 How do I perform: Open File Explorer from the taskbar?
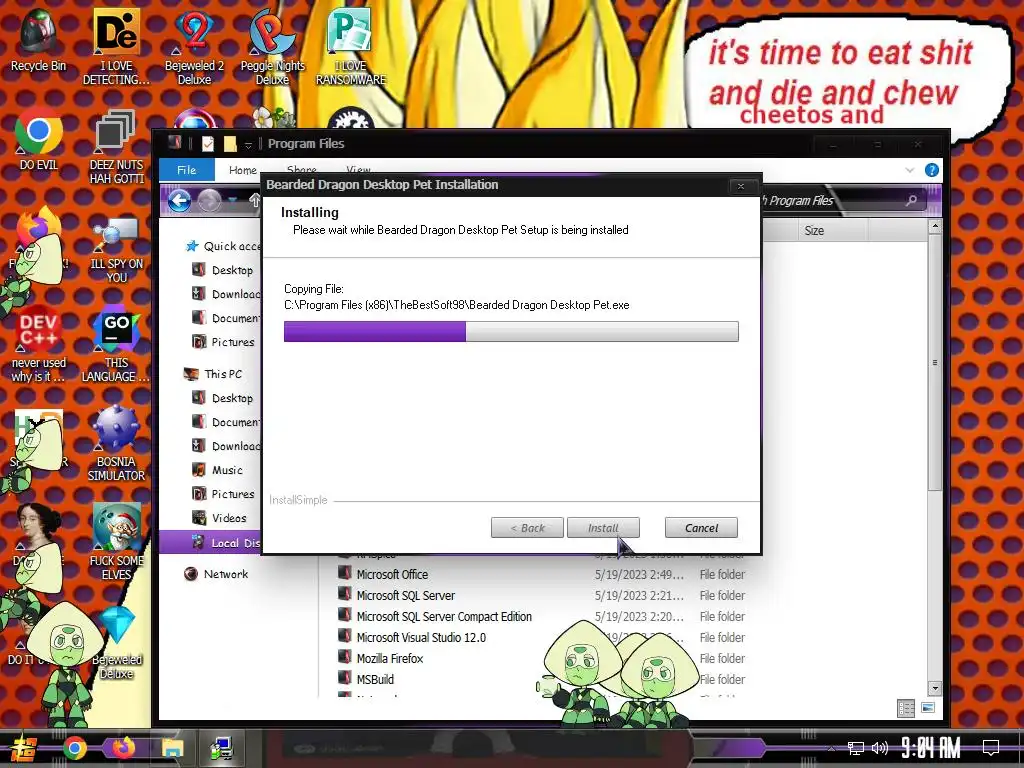(x=173, y=748)
